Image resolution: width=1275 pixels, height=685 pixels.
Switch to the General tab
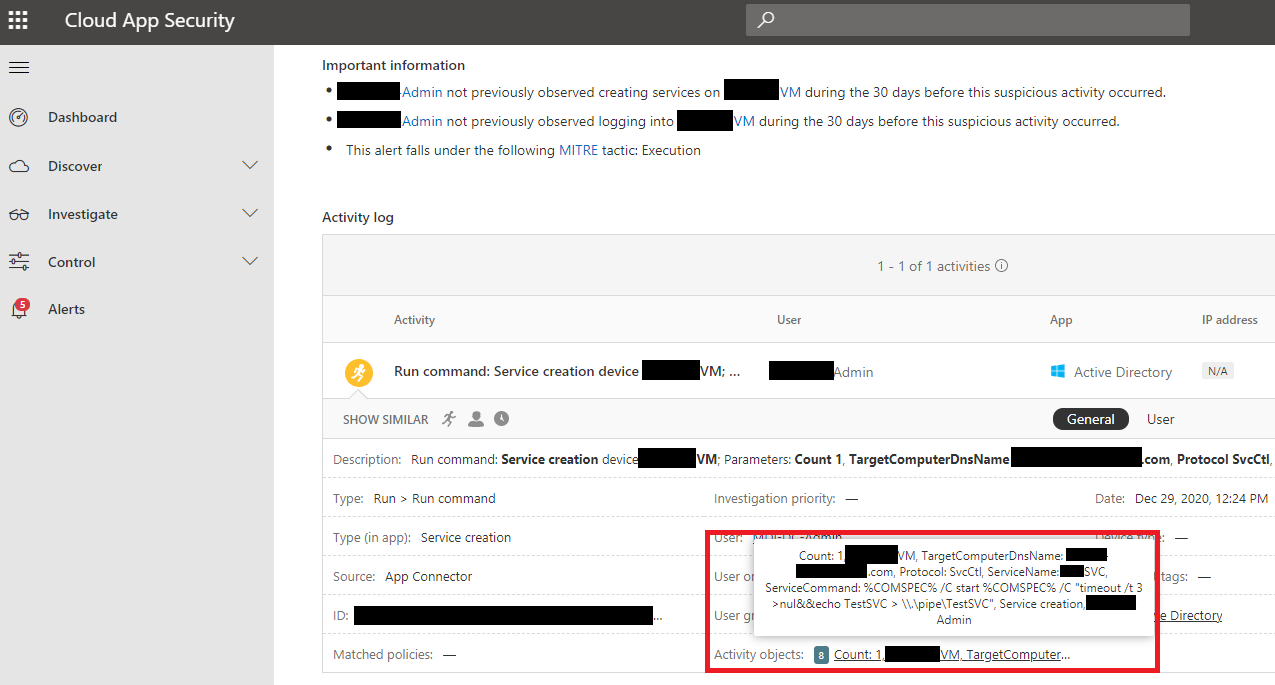tap(1091, 419)
